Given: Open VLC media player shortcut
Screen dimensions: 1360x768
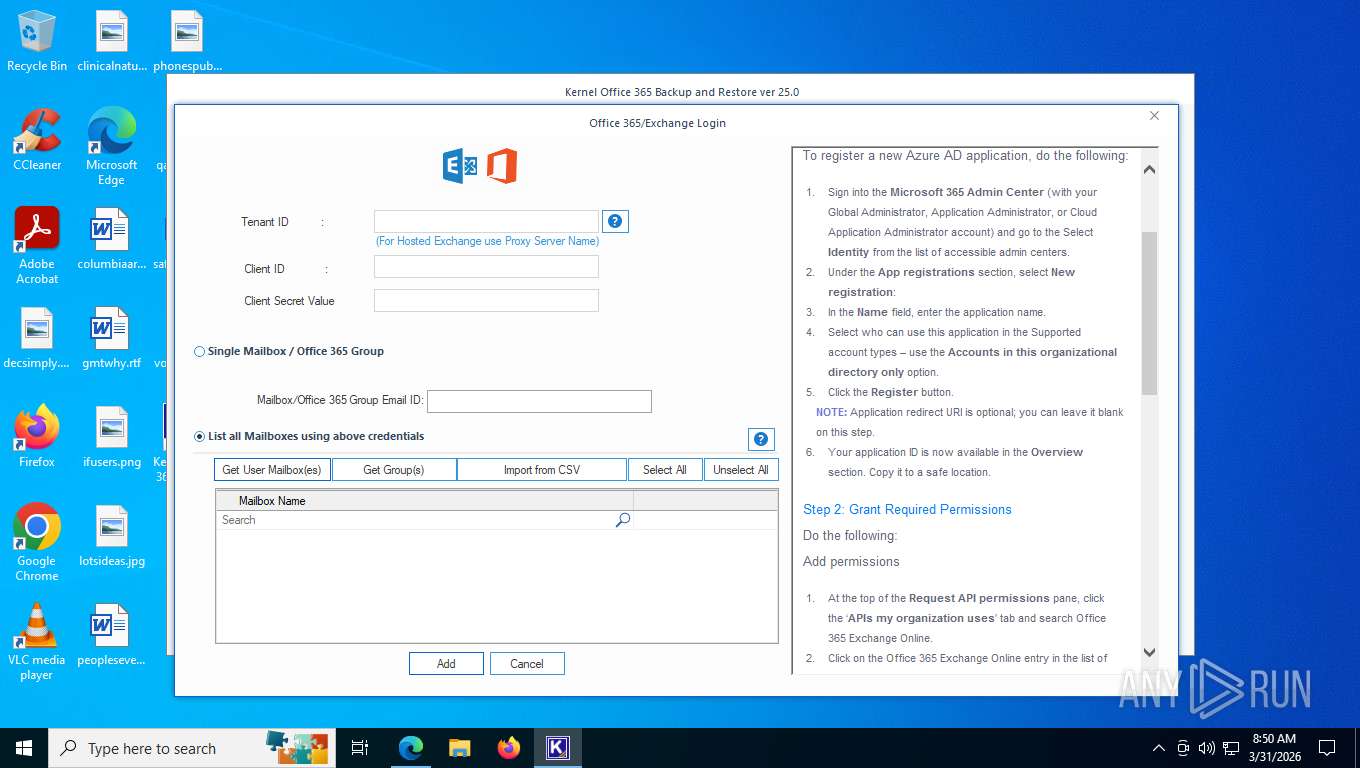Looking at the screenshot, I should point(37,641).
